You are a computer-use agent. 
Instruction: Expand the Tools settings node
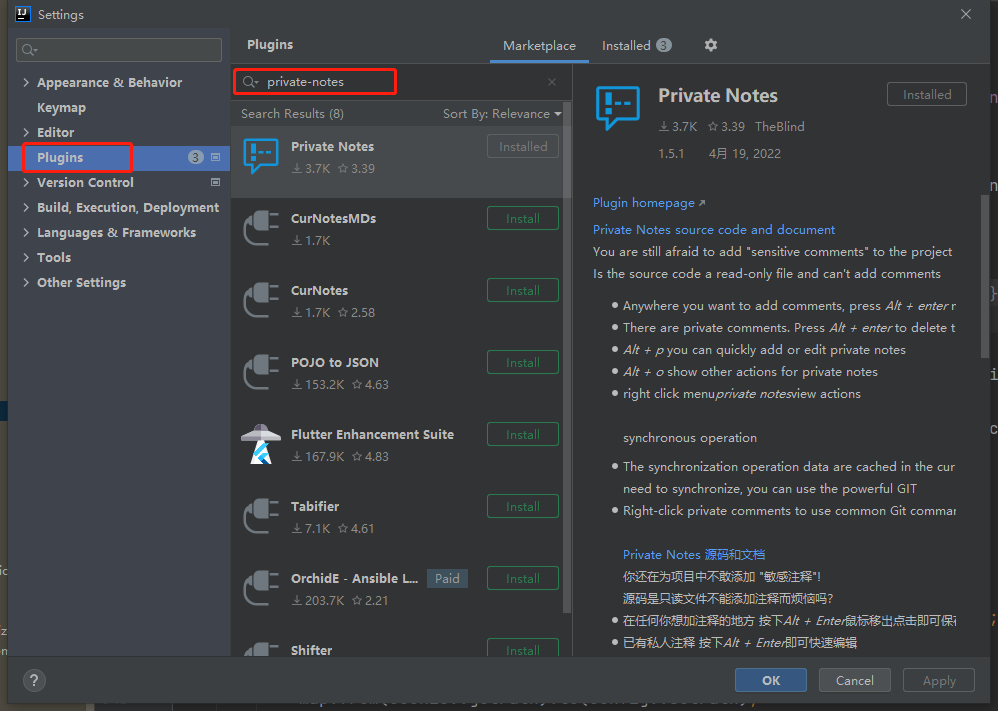pyautogui.click(x=26, y=257)
